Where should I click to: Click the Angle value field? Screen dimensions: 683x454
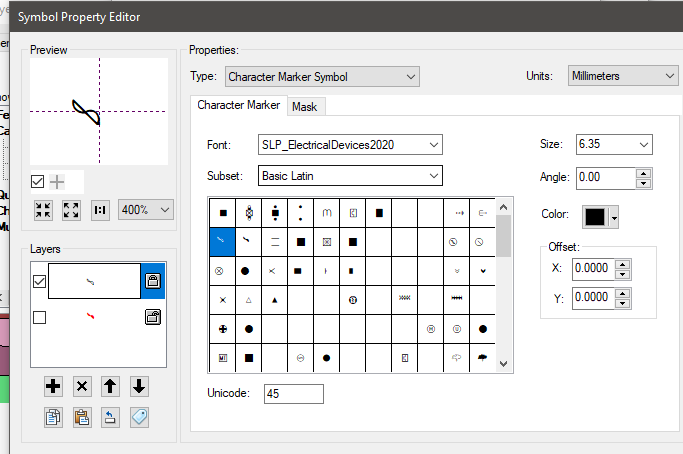coord(605,178)
